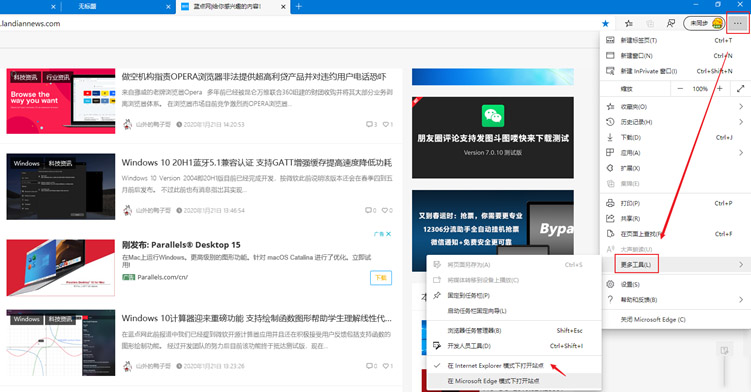Screen dimensions: 751x392
Task: Click the new window icon in menu
Action: tap(610, 56)
